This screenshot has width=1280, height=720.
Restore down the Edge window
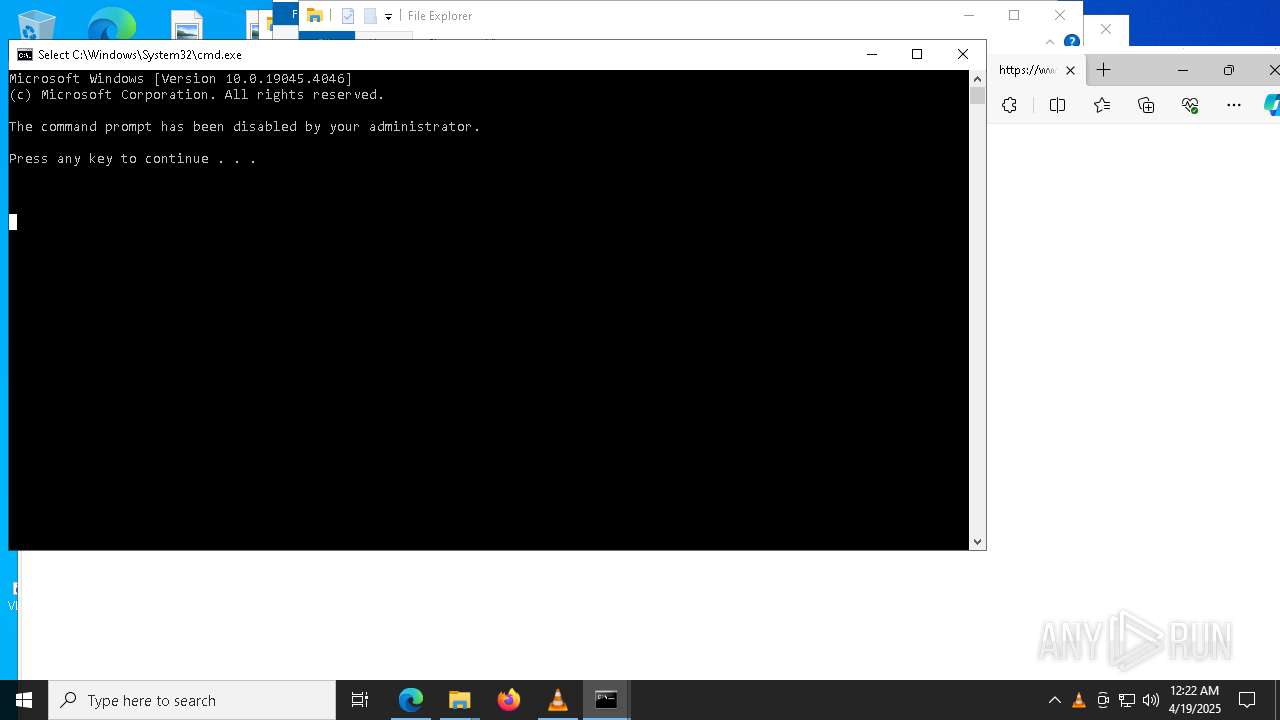(1229, 70)
